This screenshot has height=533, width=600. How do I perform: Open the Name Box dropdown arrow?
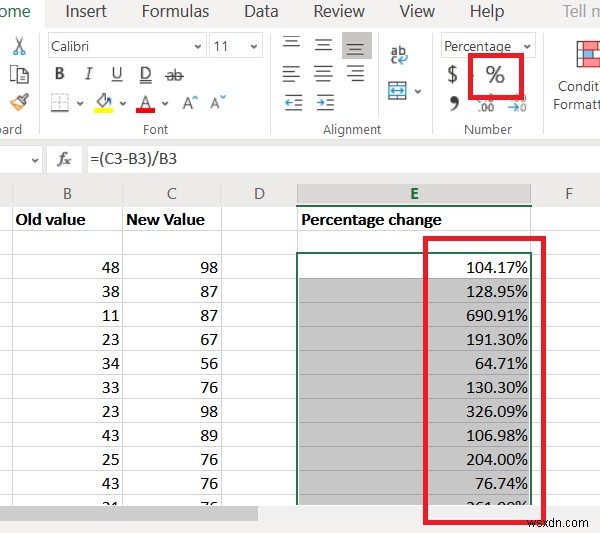point(35,160)
